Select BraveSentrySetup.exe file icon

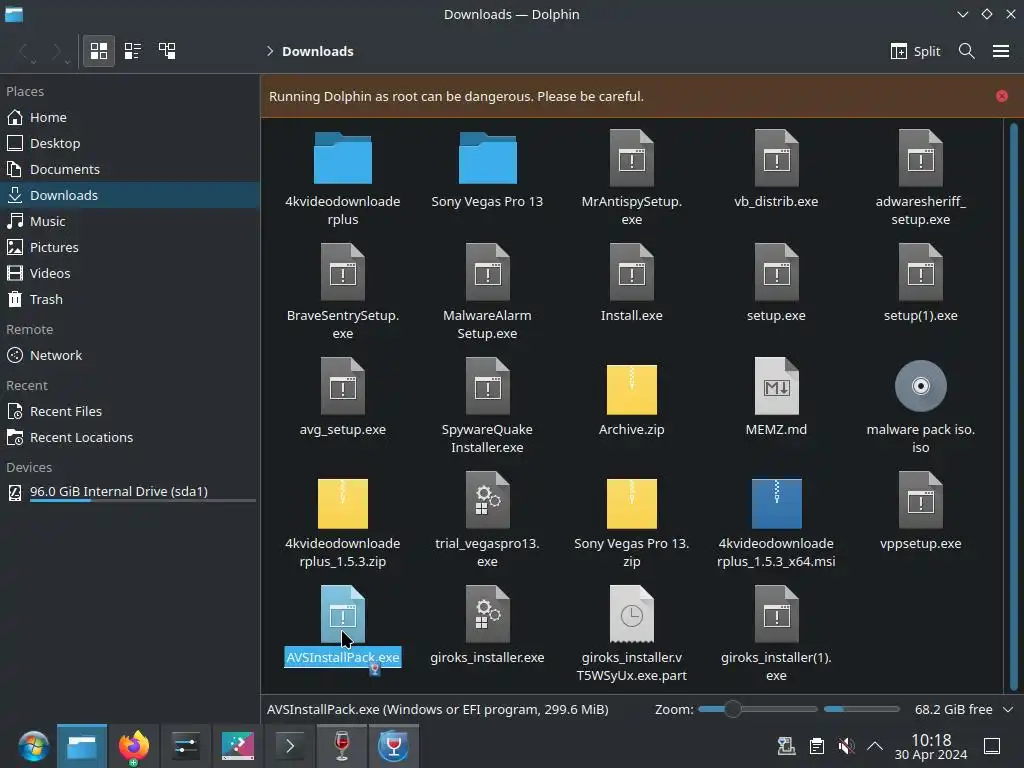click(x=343, y=272)
